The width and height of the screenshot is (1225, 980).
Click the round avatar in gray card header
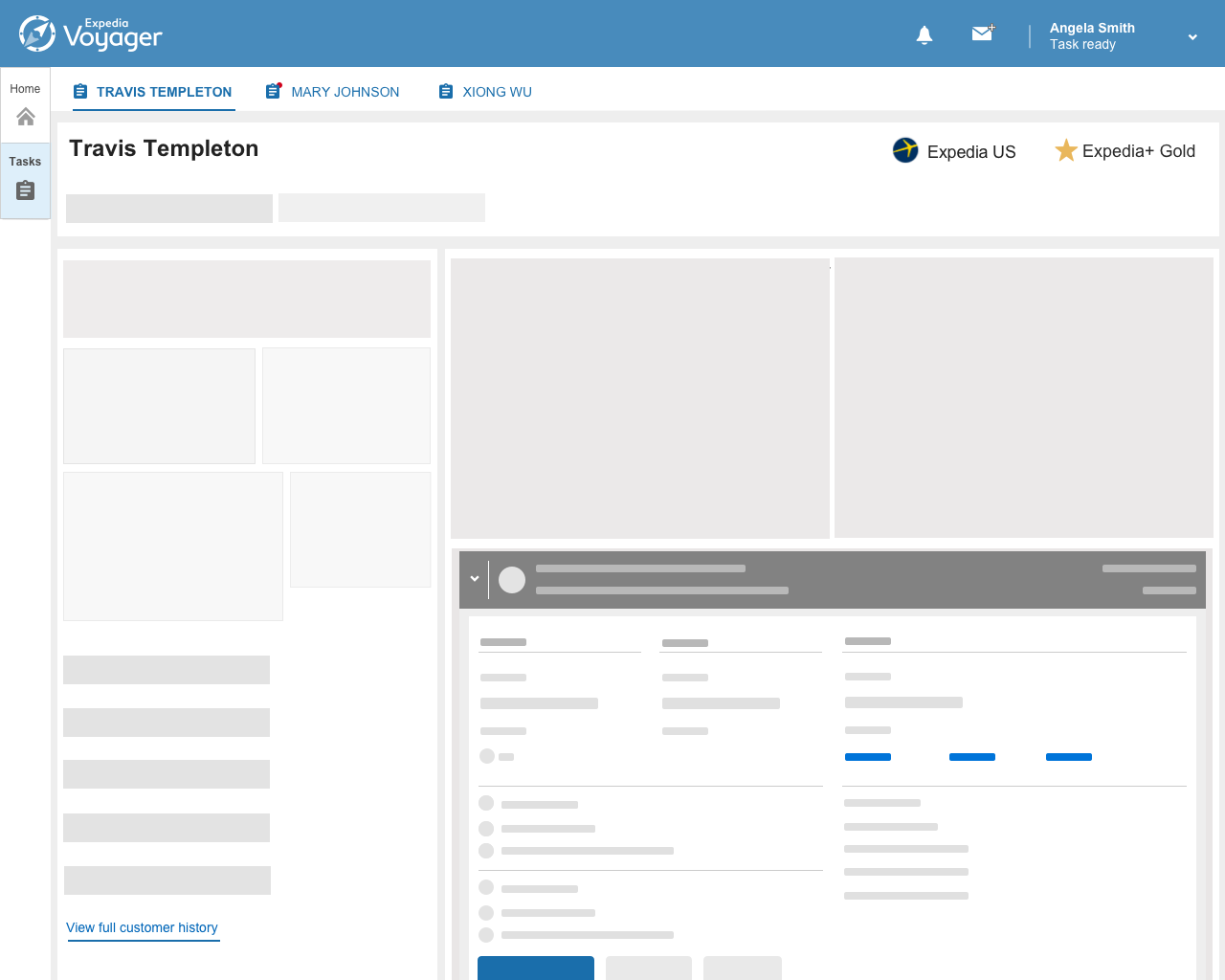[x=512, y=580]
